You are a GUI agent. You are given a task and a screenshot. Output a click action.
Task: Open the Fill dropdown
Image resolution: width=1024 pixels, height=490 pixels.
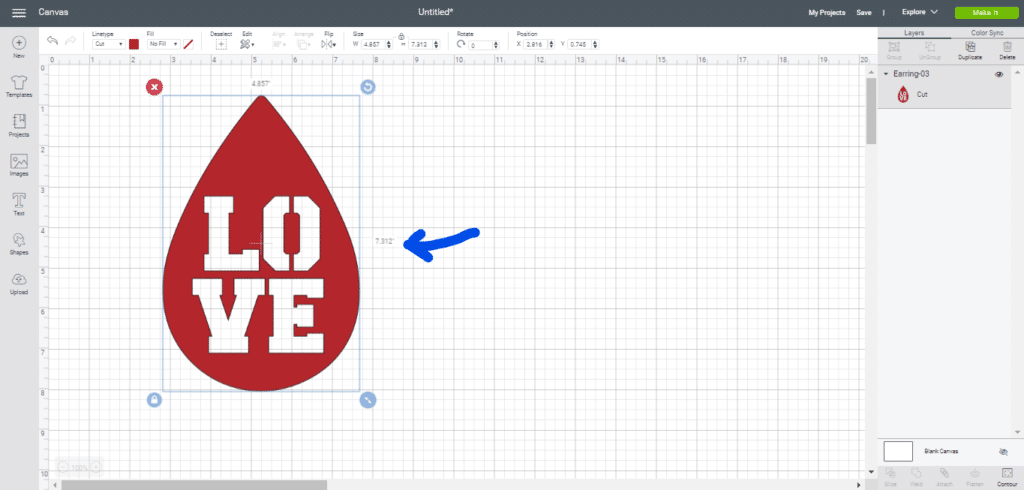(x=162, y=44)
